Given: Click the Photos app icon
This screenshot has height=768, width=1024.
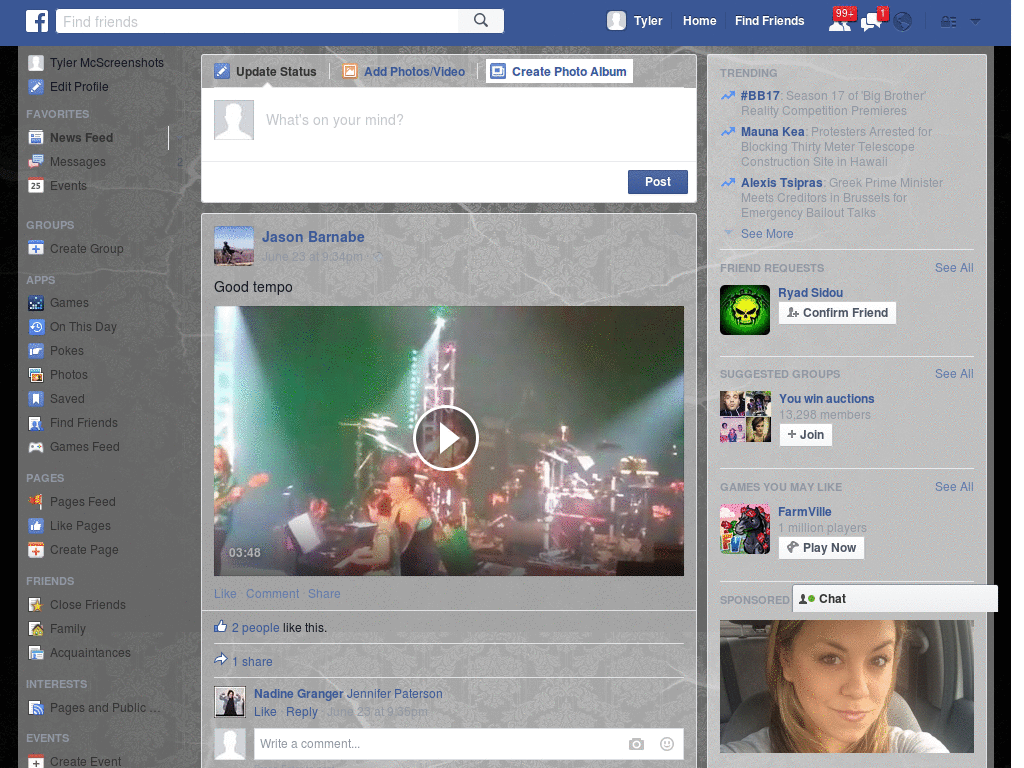Looking at the screenshot, I should pyautogui.click(x=36, y=375).
